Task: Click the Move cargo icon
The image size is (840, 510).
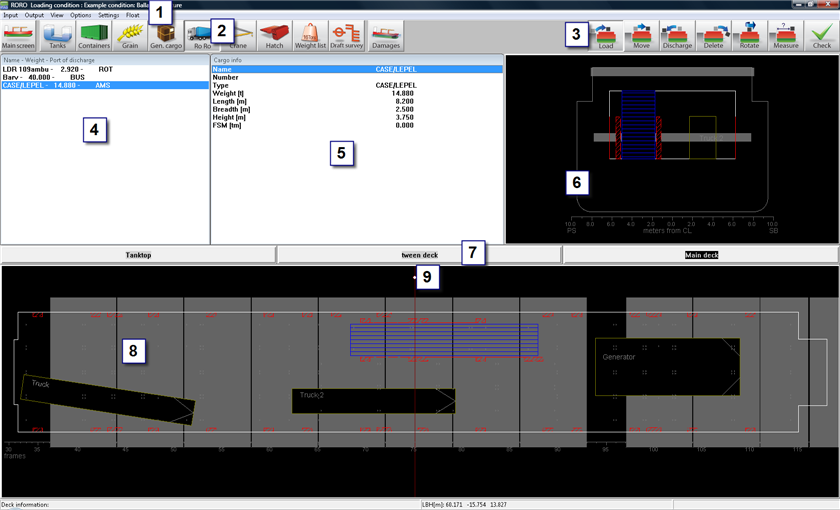Action: pos(641,36)
